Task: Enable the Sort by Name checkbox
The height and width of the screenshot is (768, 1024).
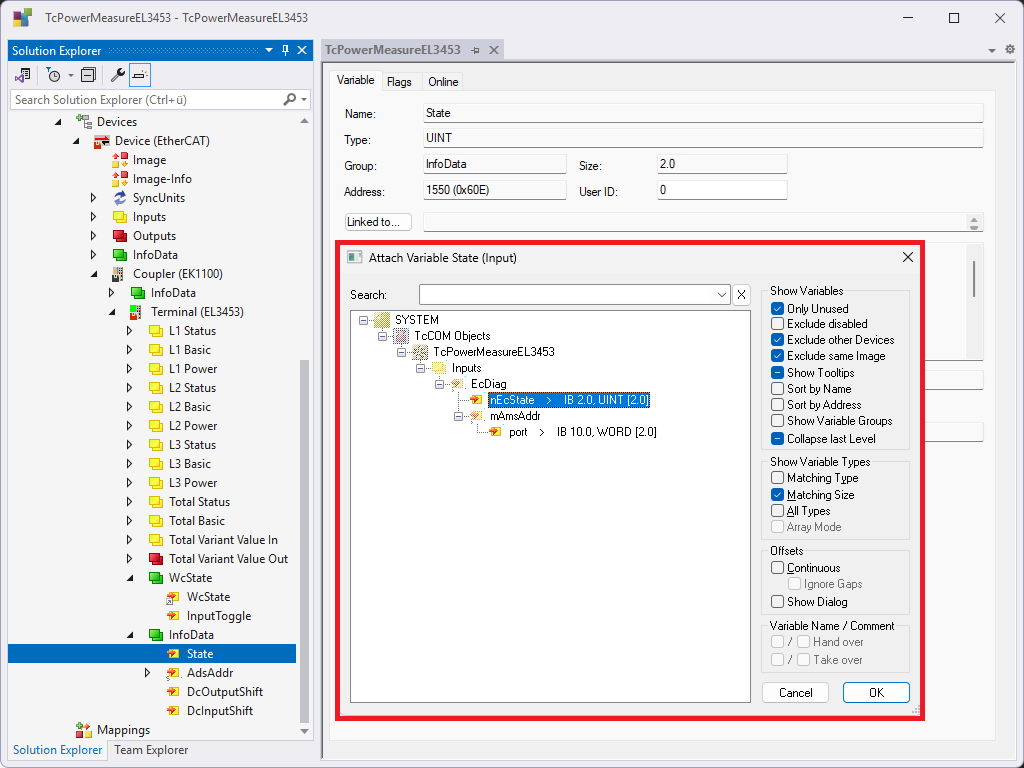Action: point(778,389)
